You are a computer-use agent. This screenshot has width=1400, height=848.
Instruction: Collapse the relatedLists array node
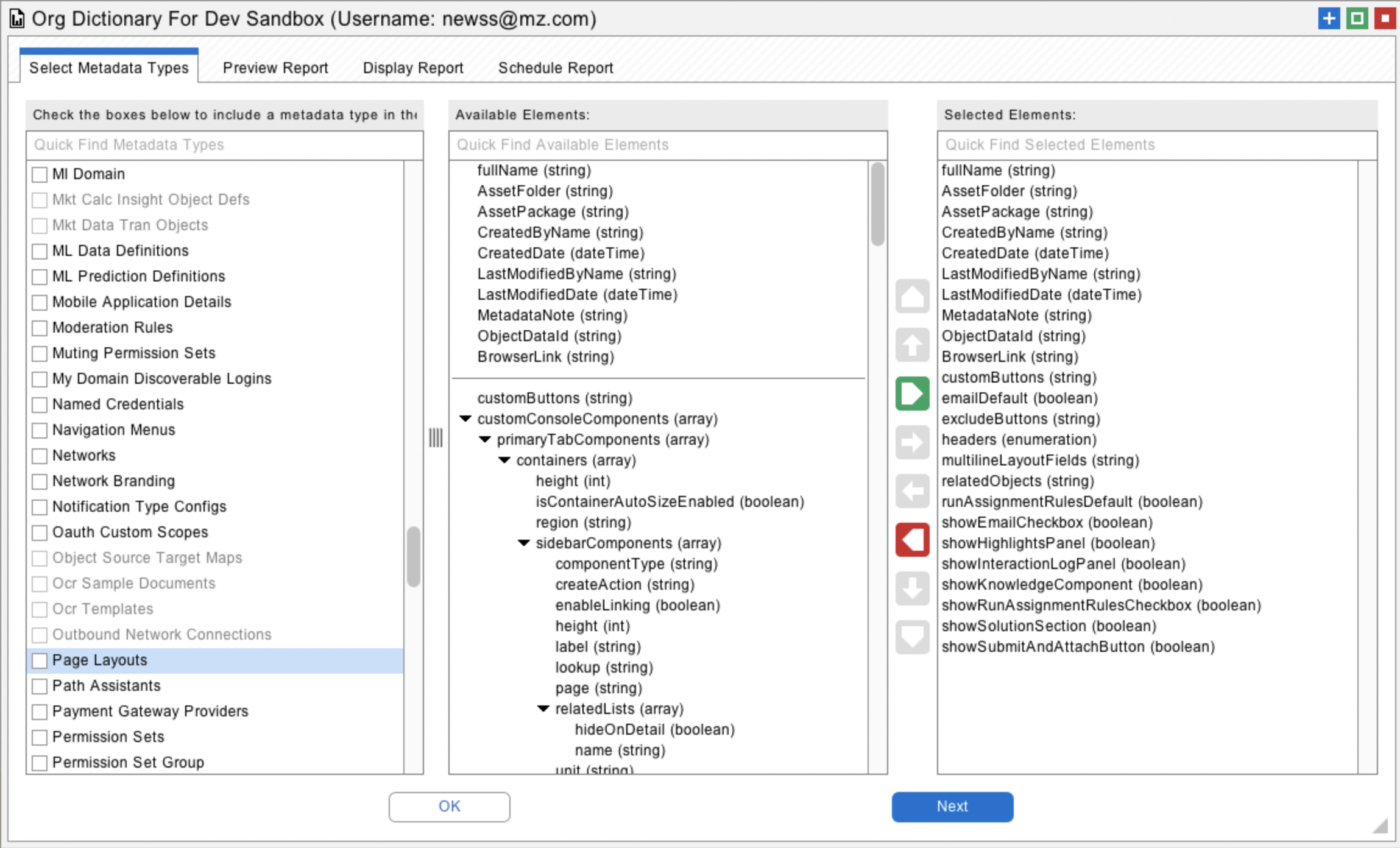[x=543, y=709]
